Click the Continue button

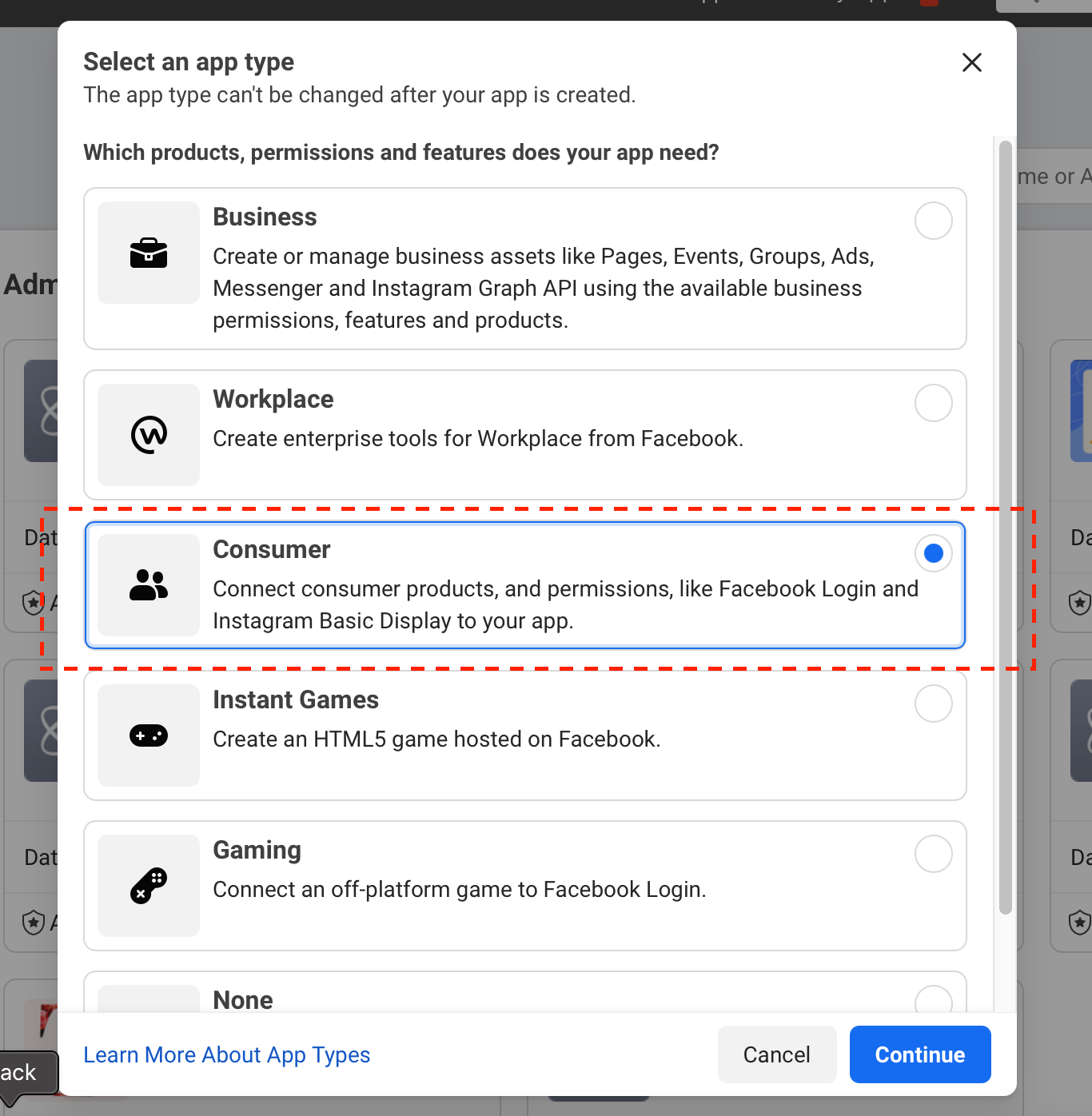coord(919,1054)
